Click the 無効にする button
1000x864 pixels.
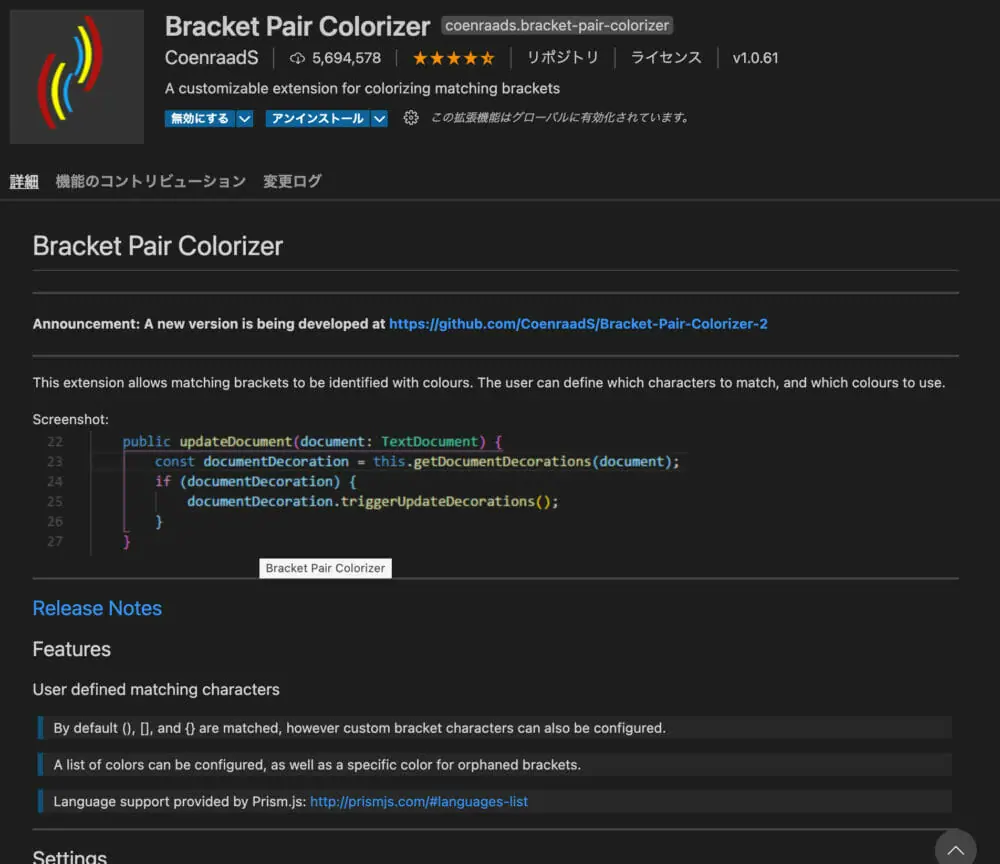click(199, 119)
